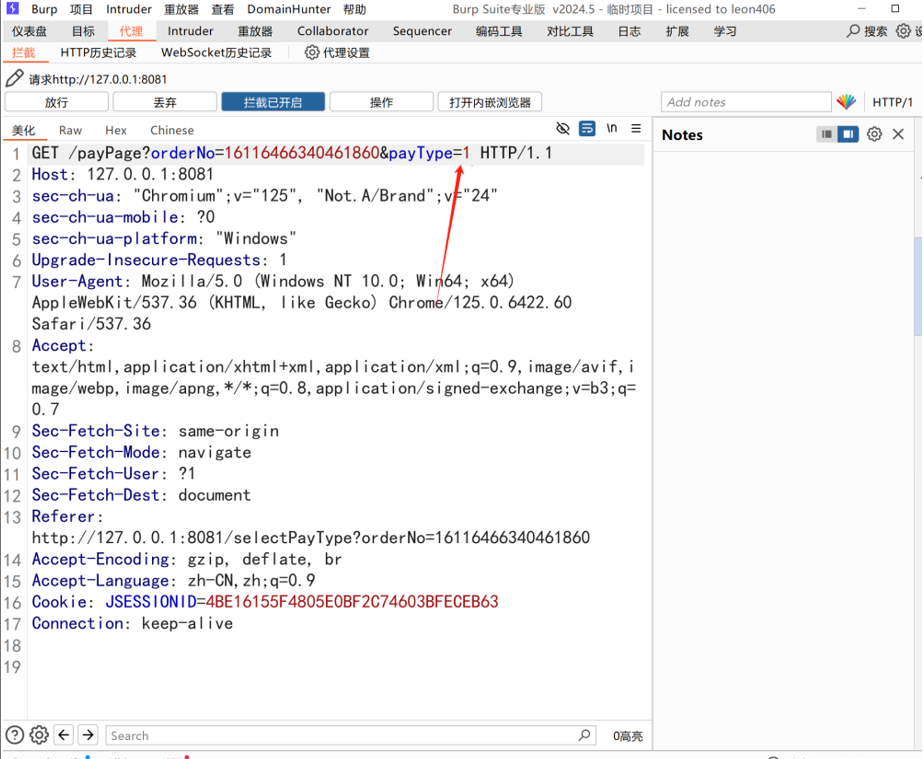This screenshot has width=924, height=759.
Task: Switch Notes panel to right-side layout icon
Action: (848, 134)
